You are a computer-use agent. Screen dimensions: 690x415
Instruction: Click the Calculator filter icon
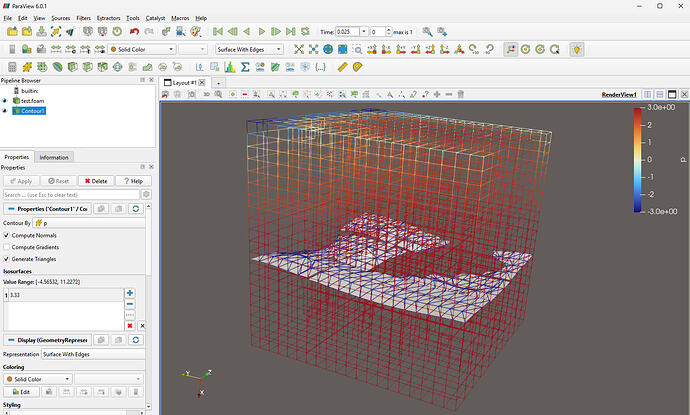pos(12,67)
